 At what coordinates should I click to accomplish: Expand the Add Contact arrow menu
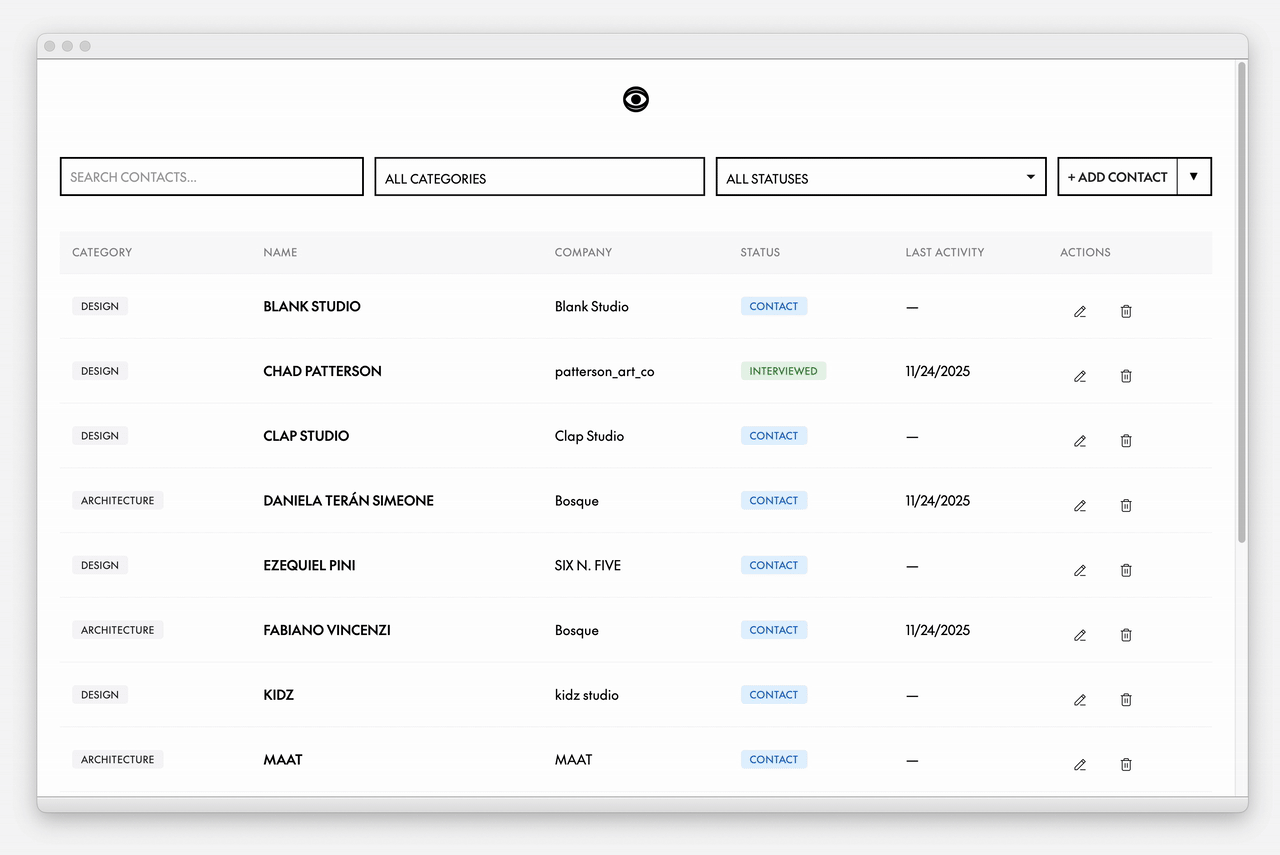pos(1193,177)
